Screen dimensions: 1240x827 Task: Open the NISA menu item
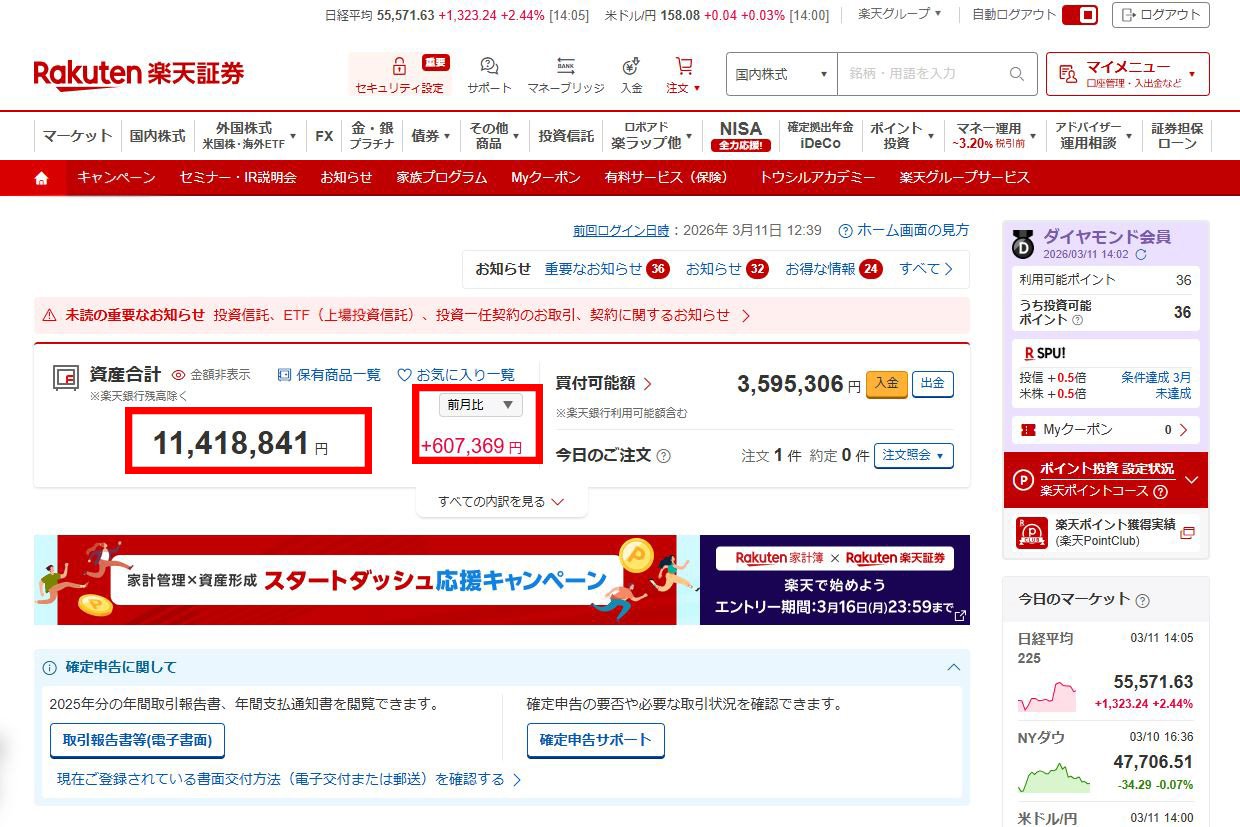[740, 135]
